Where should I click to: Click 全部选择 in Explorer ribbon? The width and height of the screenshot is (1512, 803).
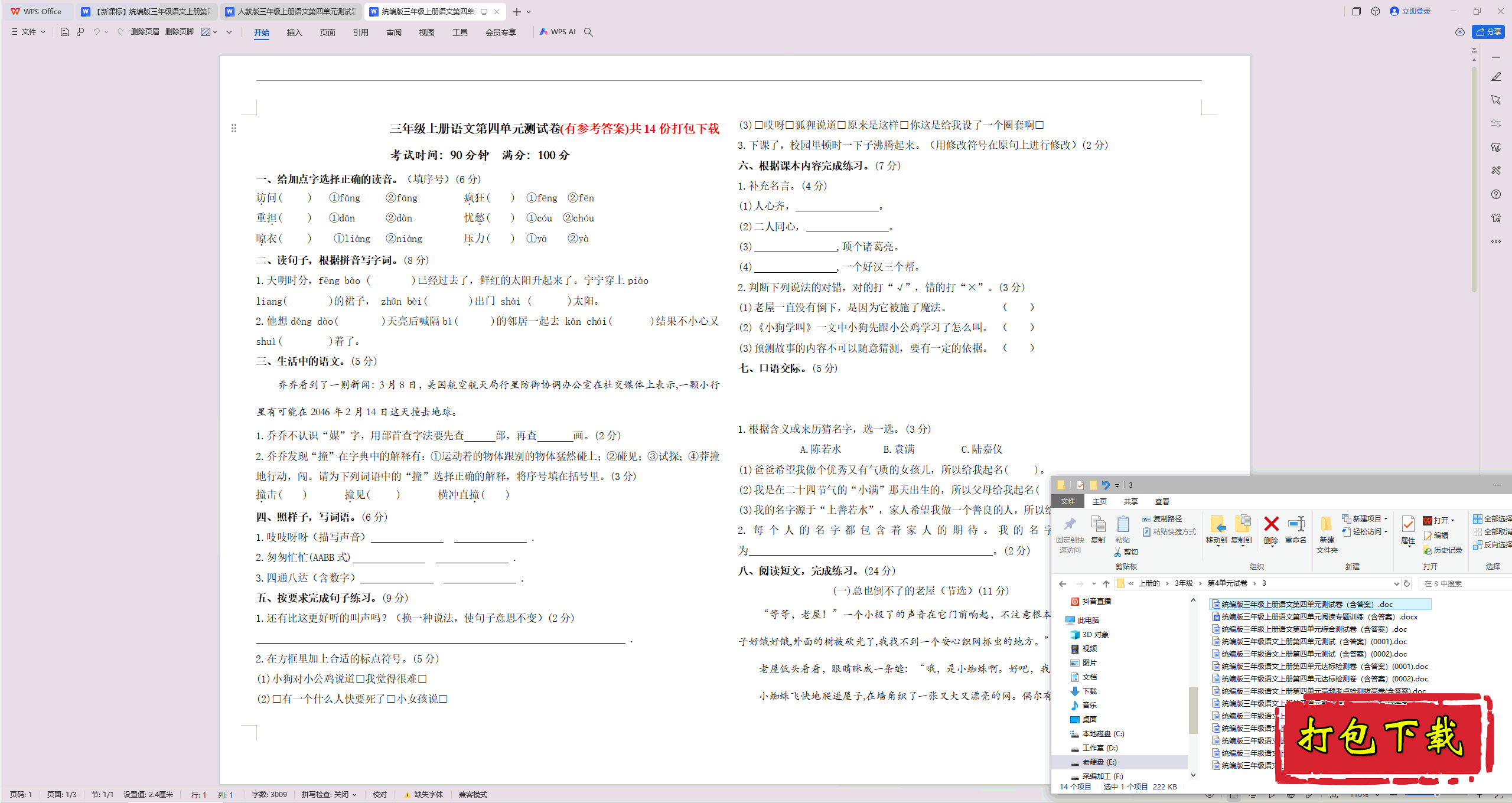coord(1493,519)
